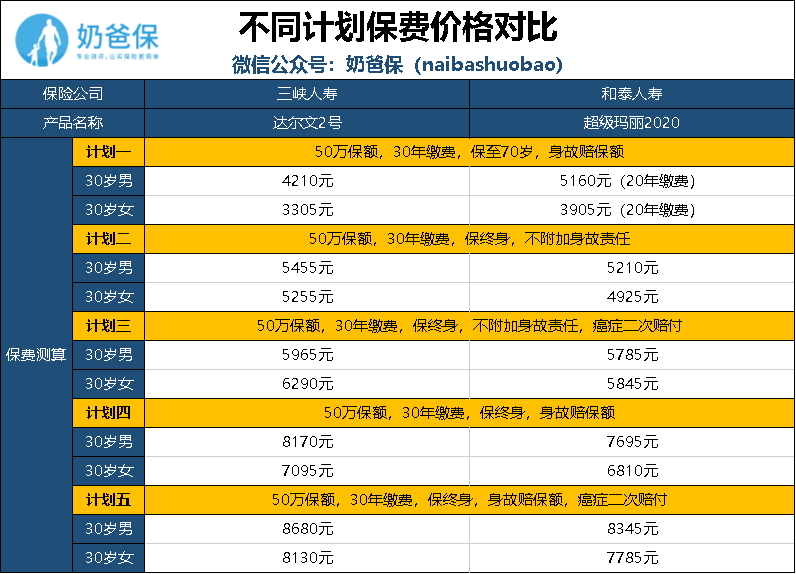The width and height of the screenshot is (796, 574).
Task: Click the 5785元 premium cell
Action: coord(632,354)
